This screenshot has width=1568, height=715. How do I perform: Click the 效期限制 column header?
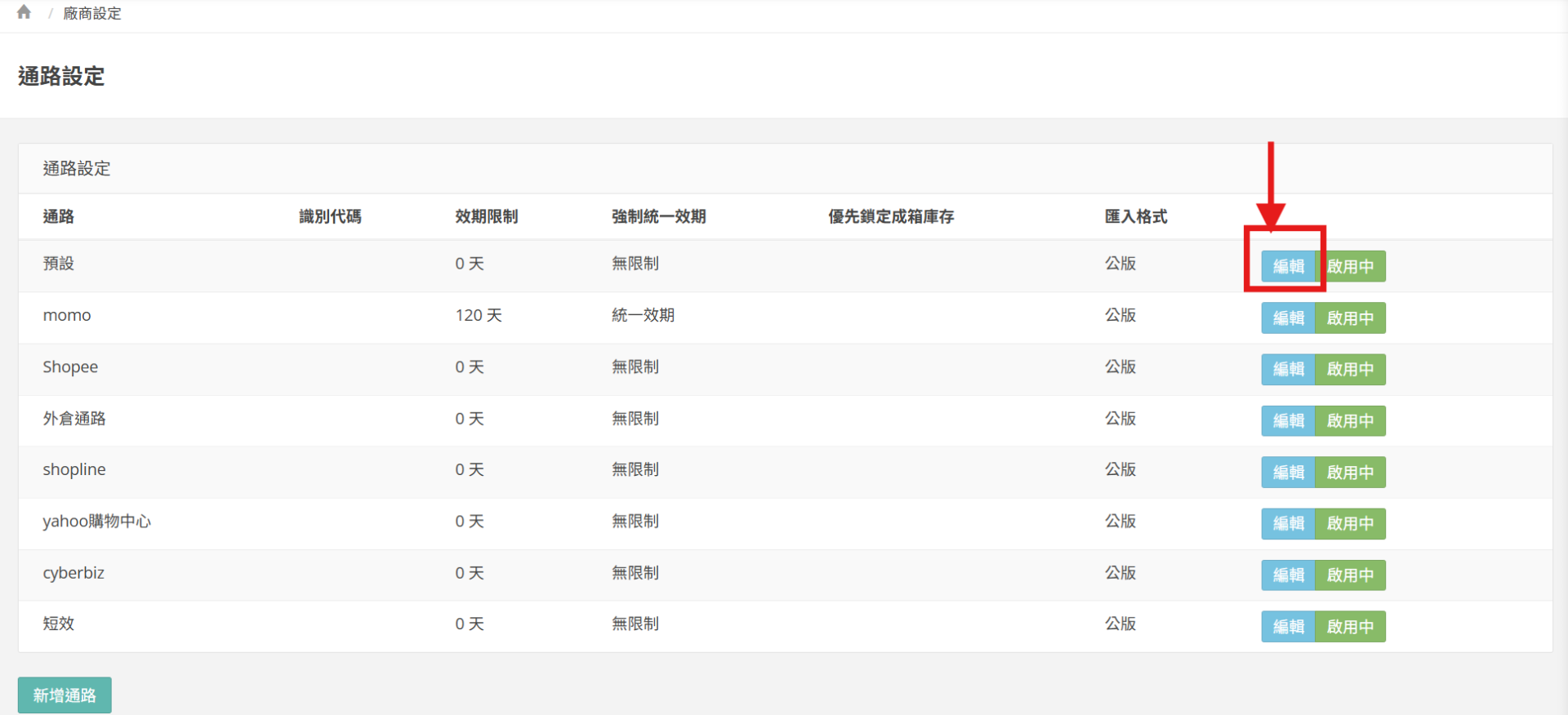pos(486,216)
